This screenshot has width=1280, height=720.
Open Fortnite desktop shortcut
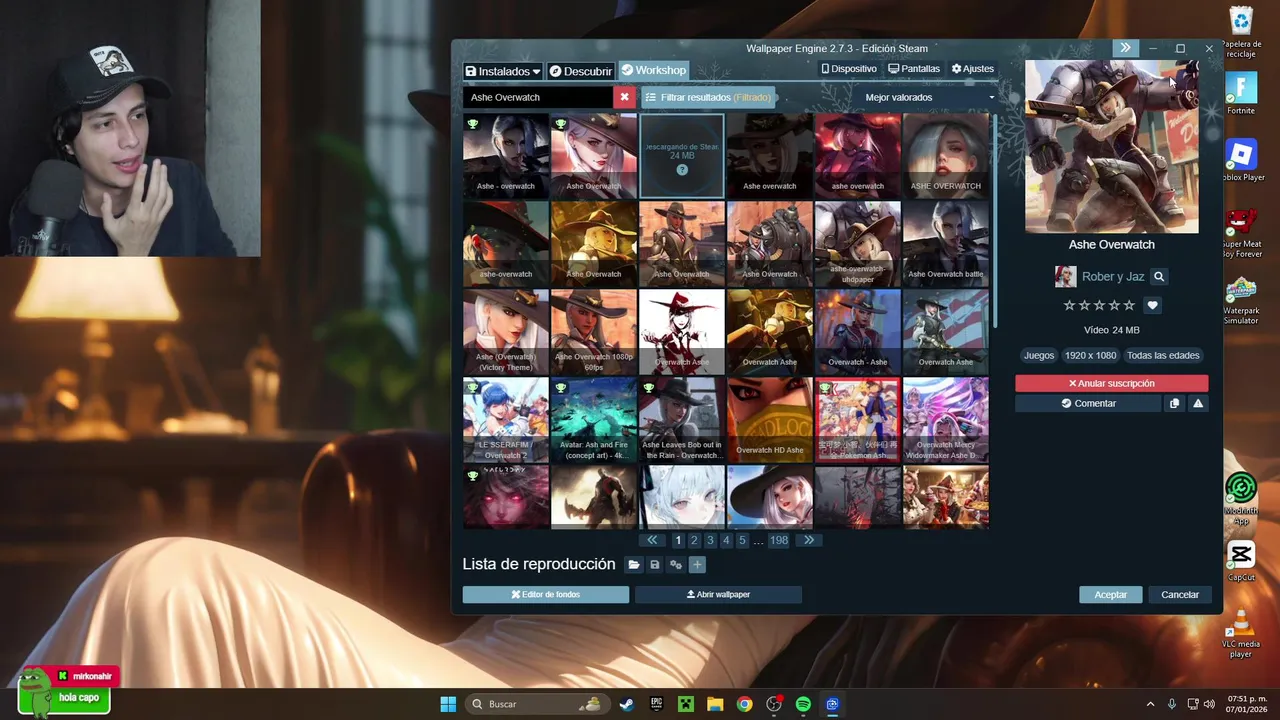click(1241, 93)
